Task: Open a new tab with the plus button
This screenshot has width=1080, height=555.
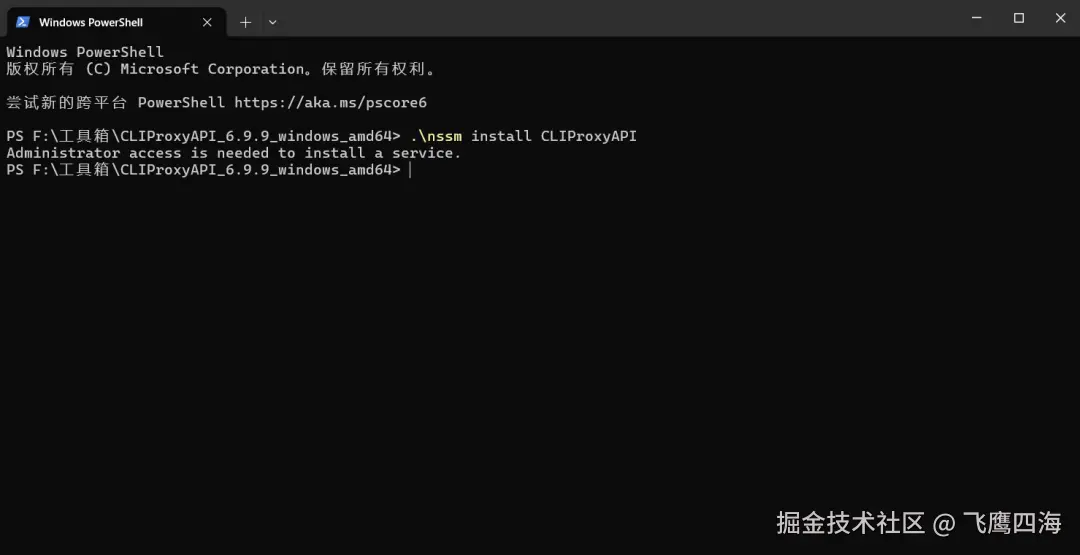Action: coord(245,22)
